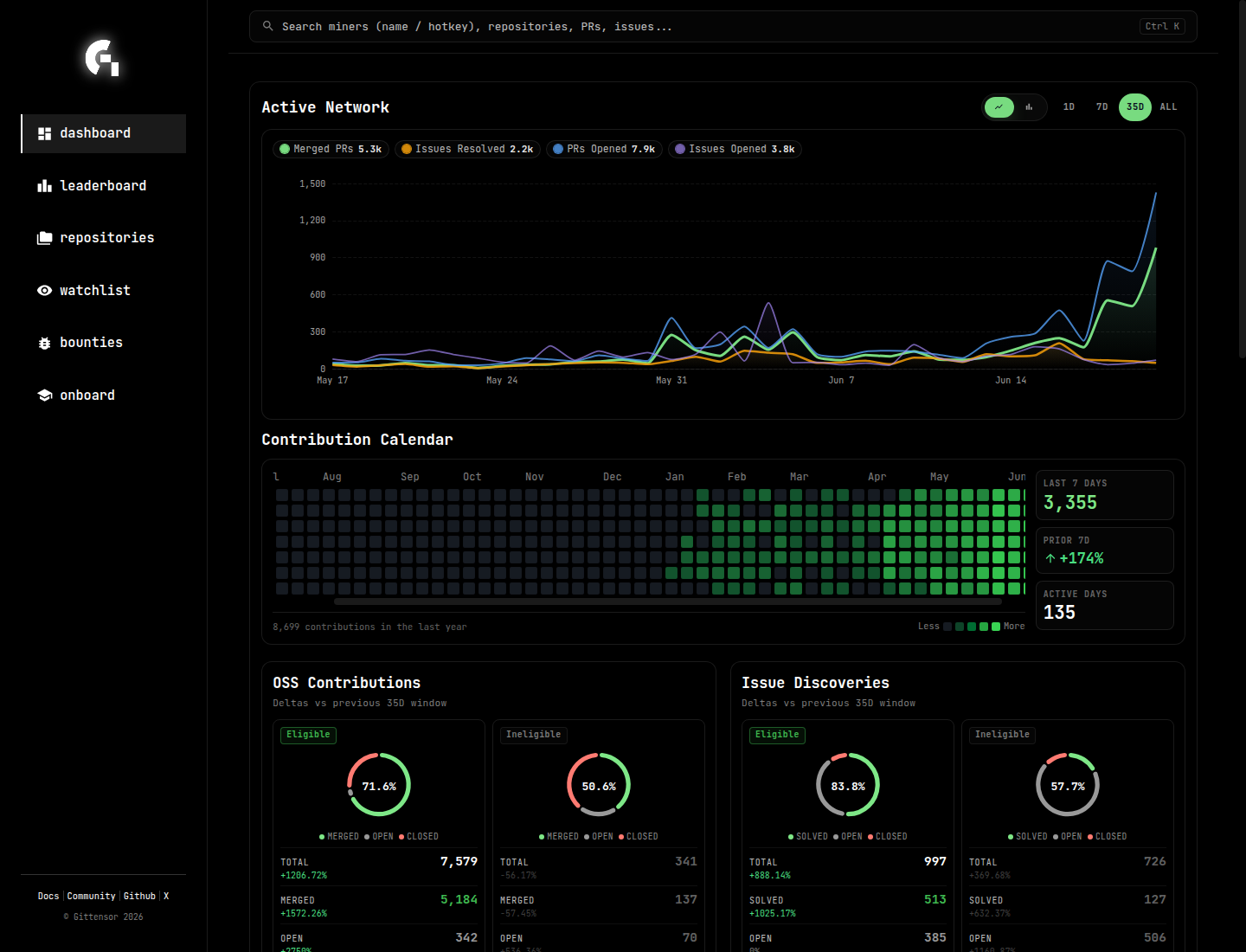Click the Gittensor logo

[x=102, y=58]
